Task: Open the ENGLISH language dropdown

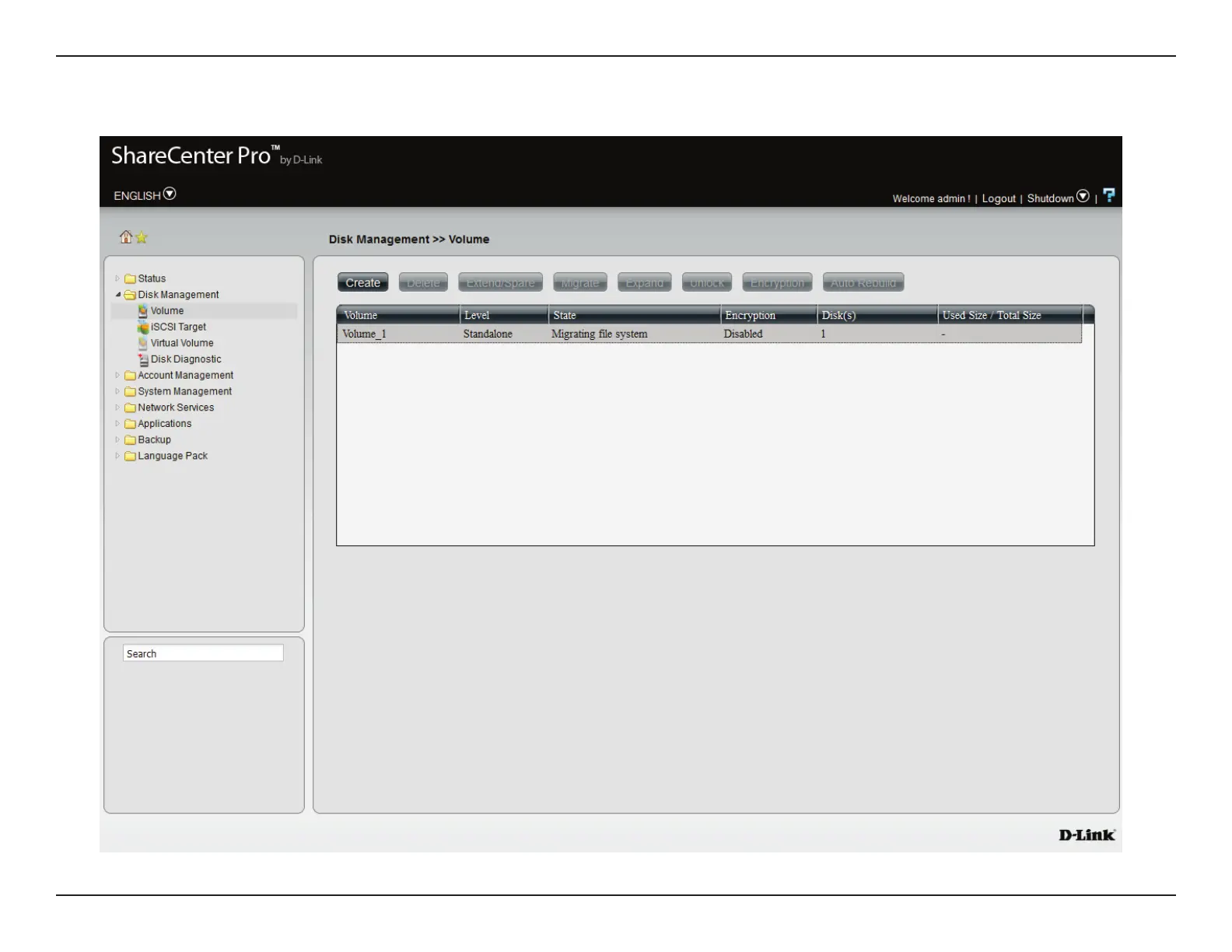Action: click(x=170, y=194)
